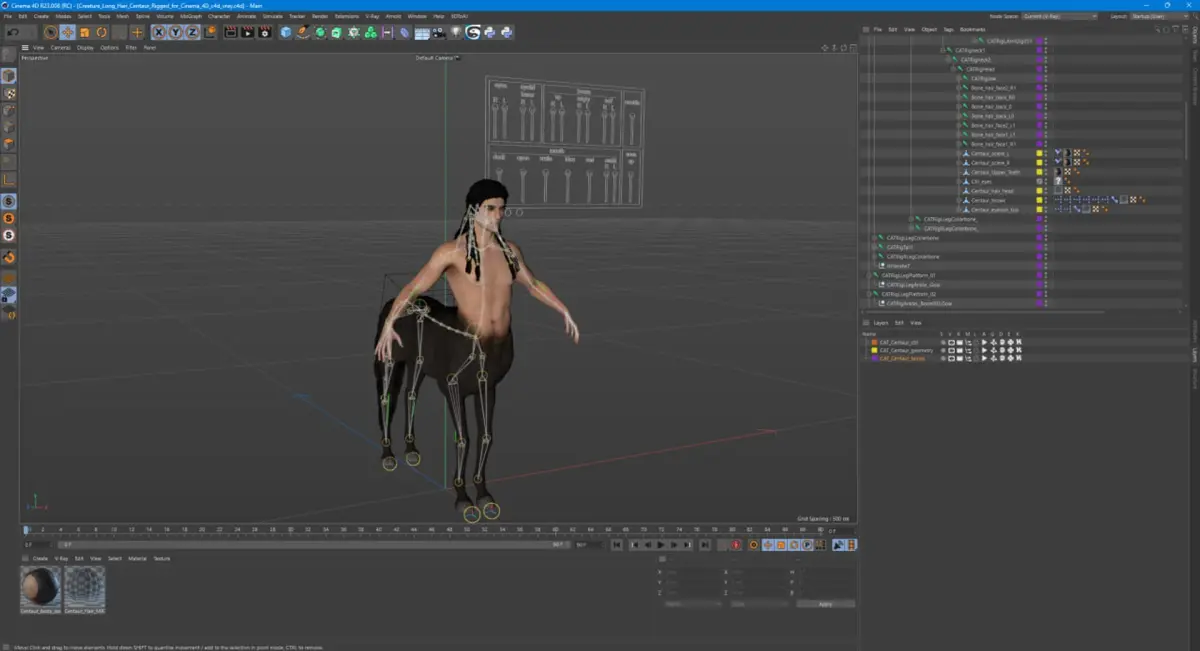The width and height of the screenshot is (1200, 651).
Task: Open the Node Space dropdown
Action: [1060, 16]
